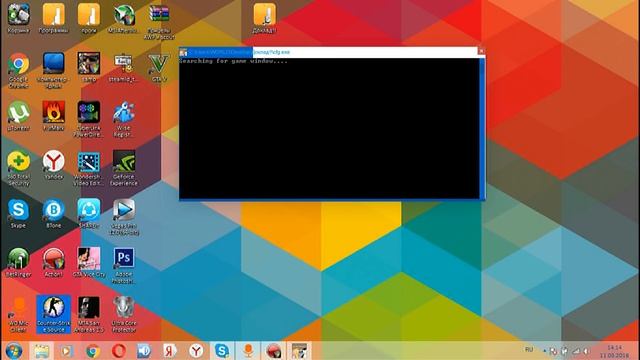Image resolution: width=640 pixels, height=360 pixels.
Task: Open the blue speaker app on taskbar
Action: coord(144,351)
